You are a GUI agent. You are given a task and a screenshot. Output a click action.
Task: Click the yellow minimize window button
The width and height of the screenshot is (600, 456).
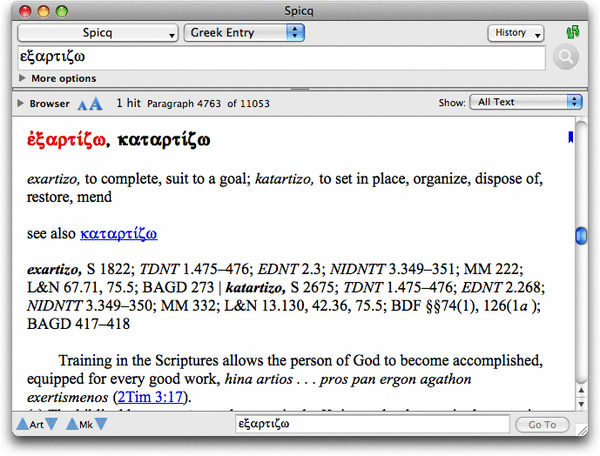43,11
